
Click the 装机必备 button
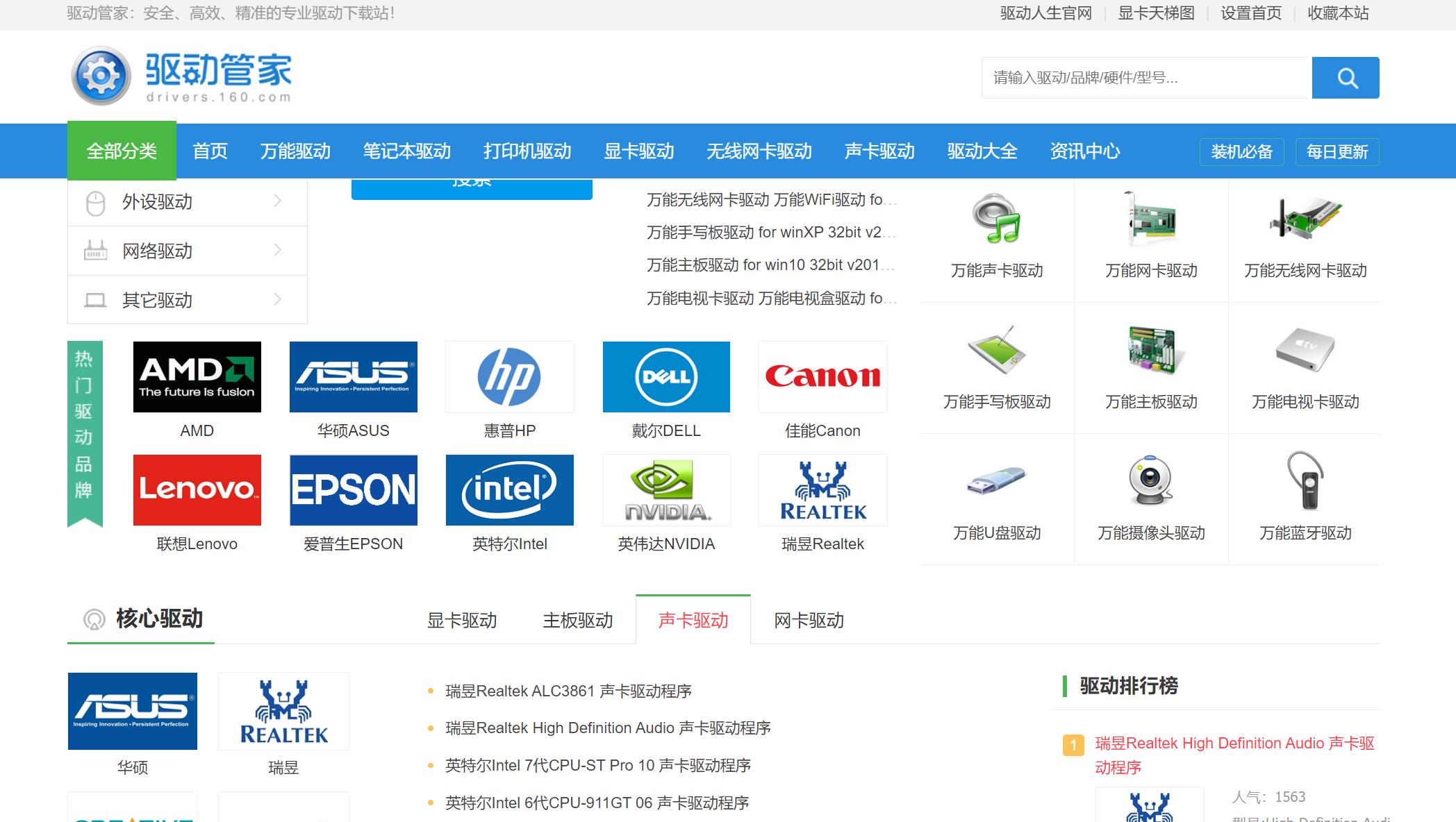coord(1241,152)
